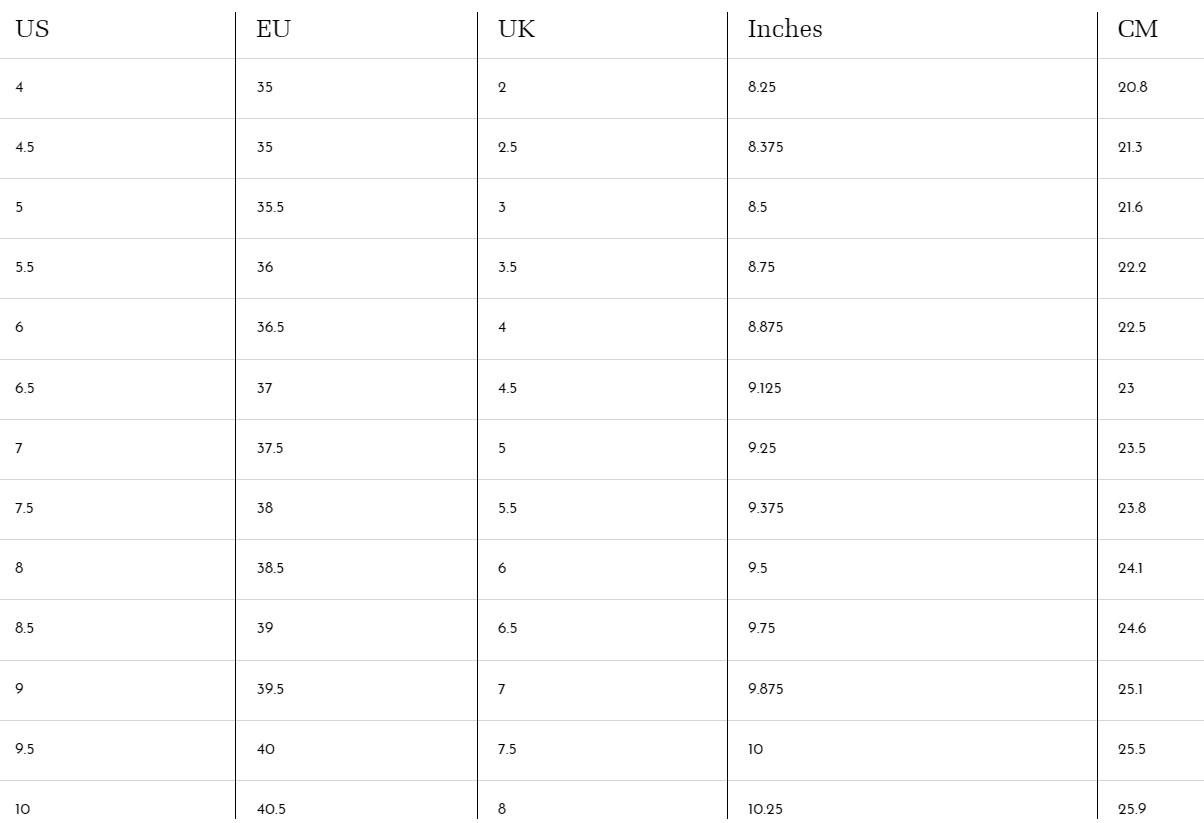
Task: Click EU size 35.5 cell
Action: pos(270,208)
